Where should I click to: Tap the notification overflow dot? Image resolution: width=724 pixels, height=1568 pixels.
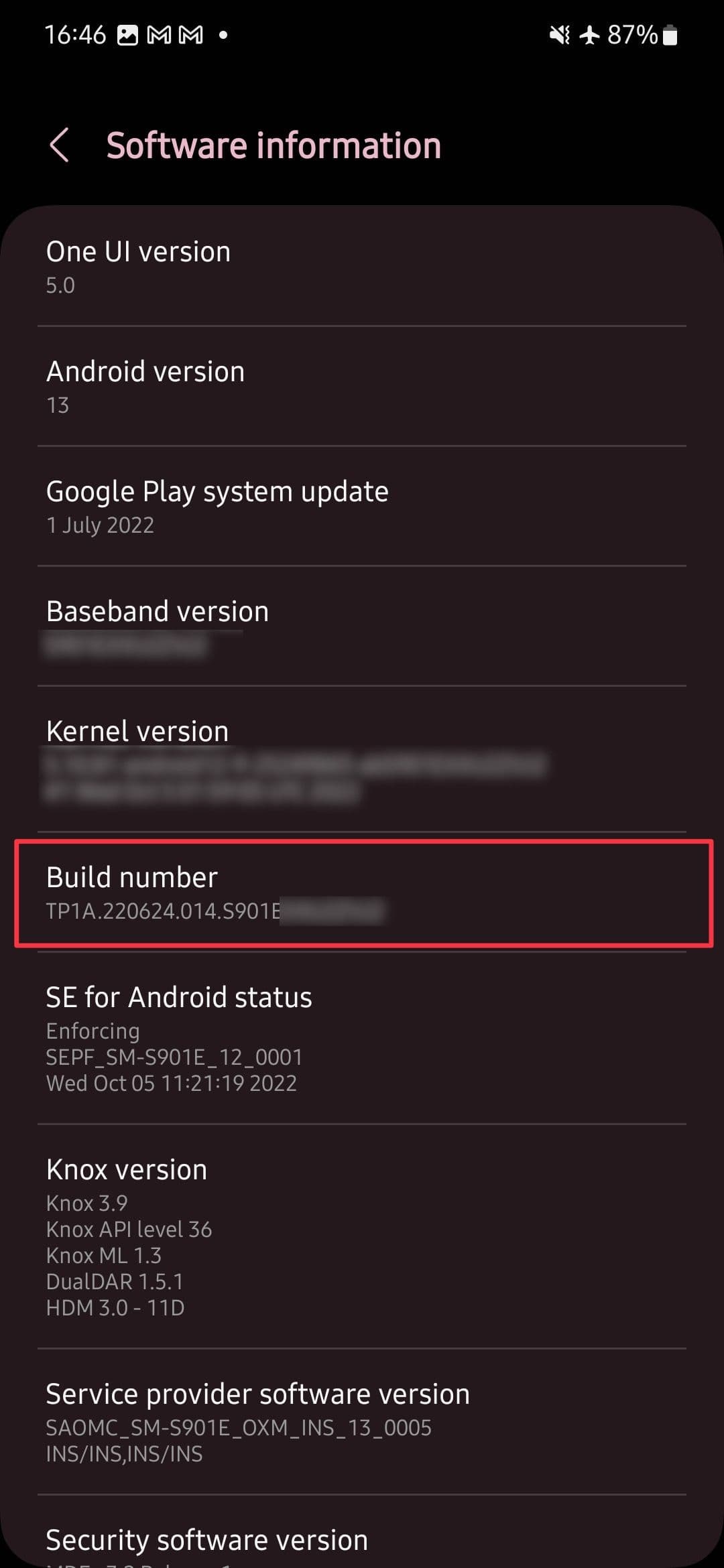pyautogui.click(x=223, y=35)
